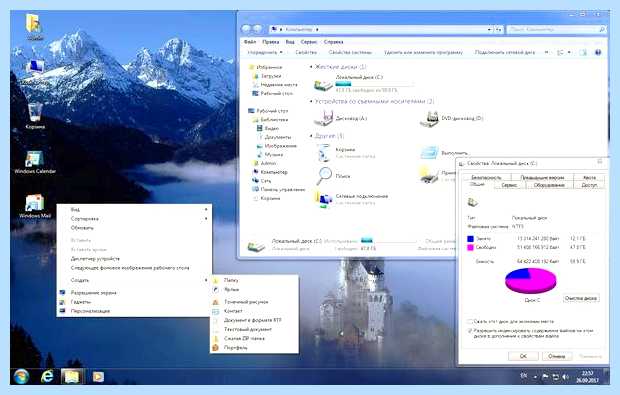Switch to Доступ tab in properties dialog
Screen dimensions: 620x395
tap(589, 185)
